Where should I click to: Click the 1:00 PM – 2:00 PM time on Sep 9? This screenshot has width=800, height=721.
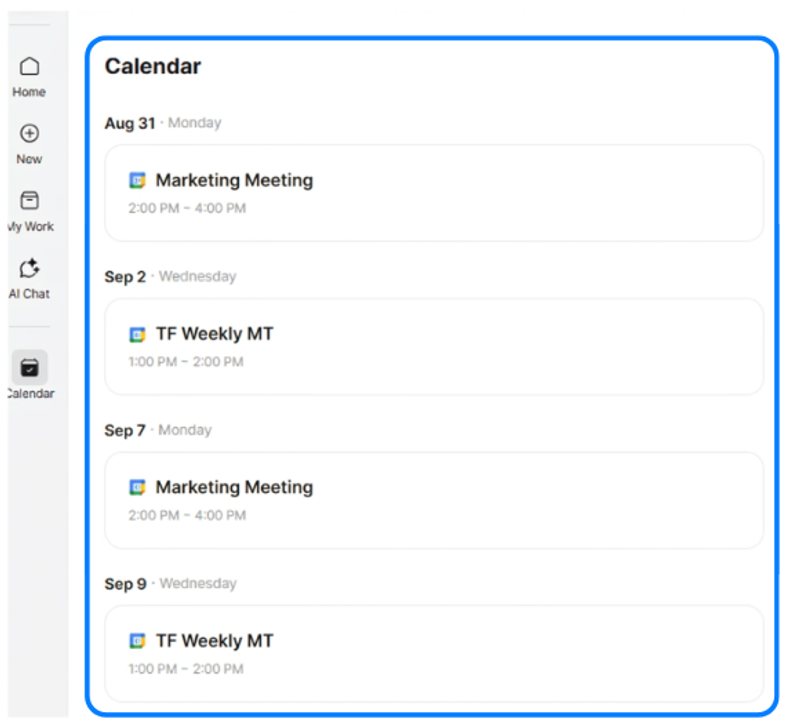(x=186, y=669)
